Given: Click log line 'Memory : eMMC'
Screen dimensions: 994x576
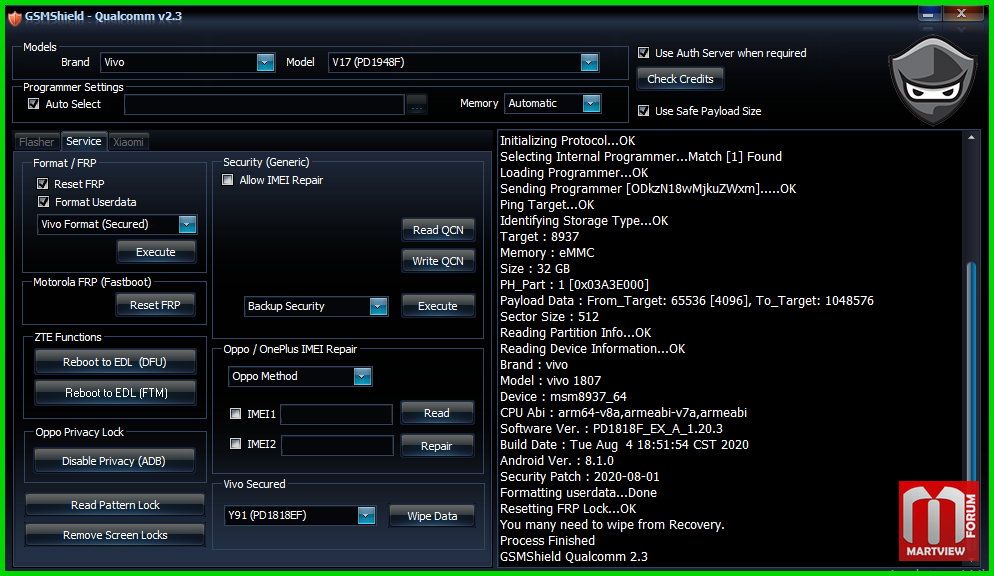Looking at the screenshot, I should 547,252.
